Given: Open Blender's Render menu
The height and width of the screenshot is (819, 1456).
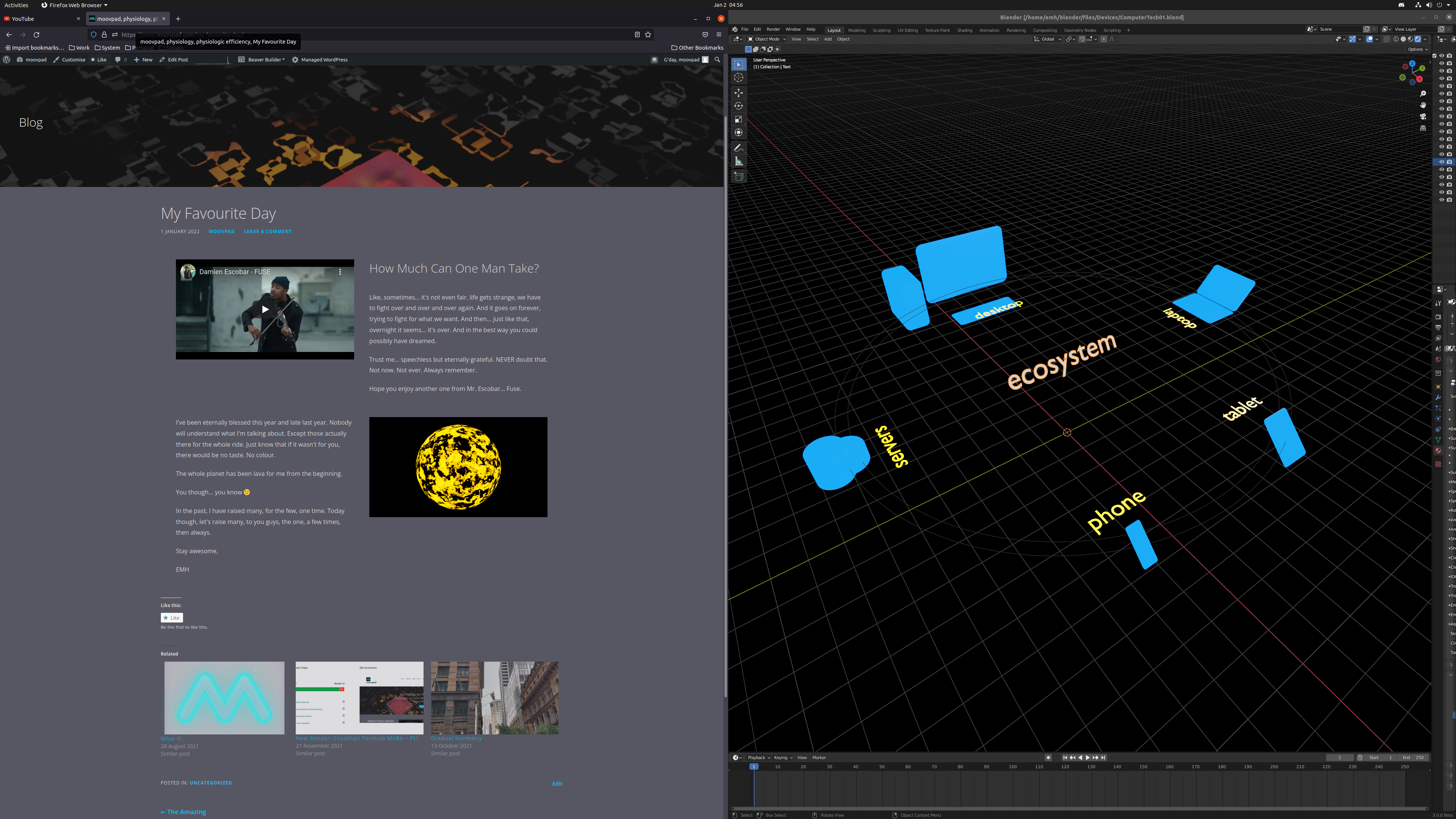Looking at the screenshot, I should click(x=773, y=30).
